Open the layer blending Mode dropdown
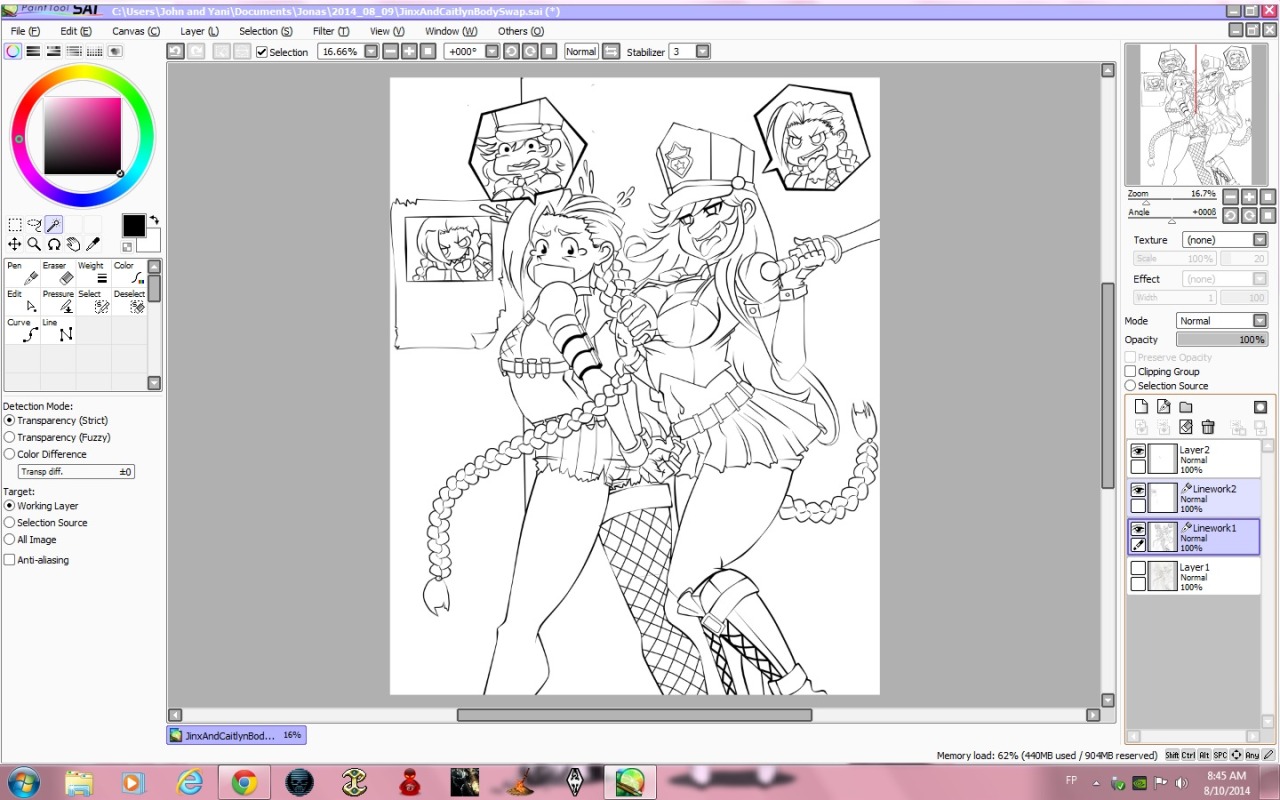 [x=1260, y=321]
